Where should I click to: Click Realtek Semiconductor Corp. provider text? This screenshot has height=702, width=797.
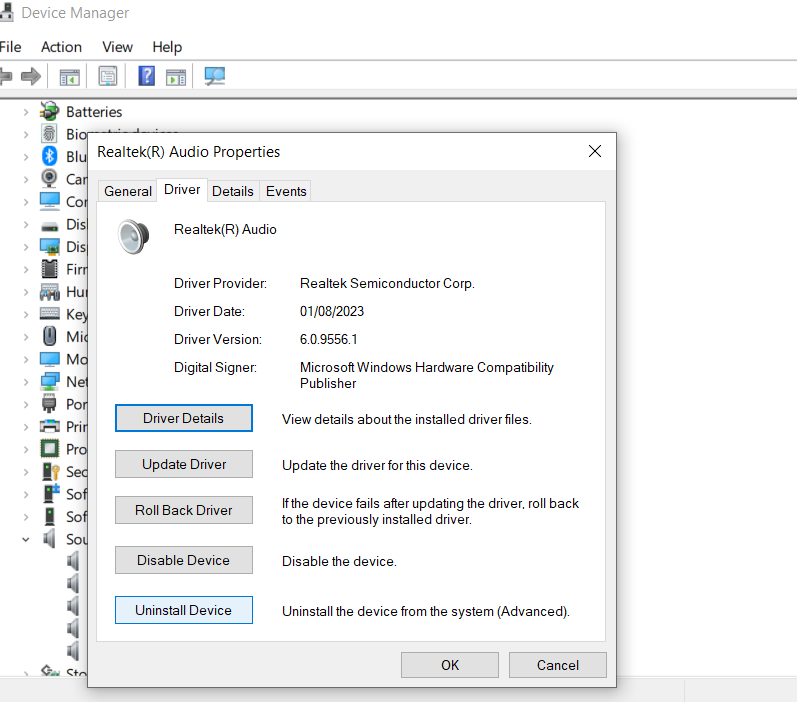point(387,283)
